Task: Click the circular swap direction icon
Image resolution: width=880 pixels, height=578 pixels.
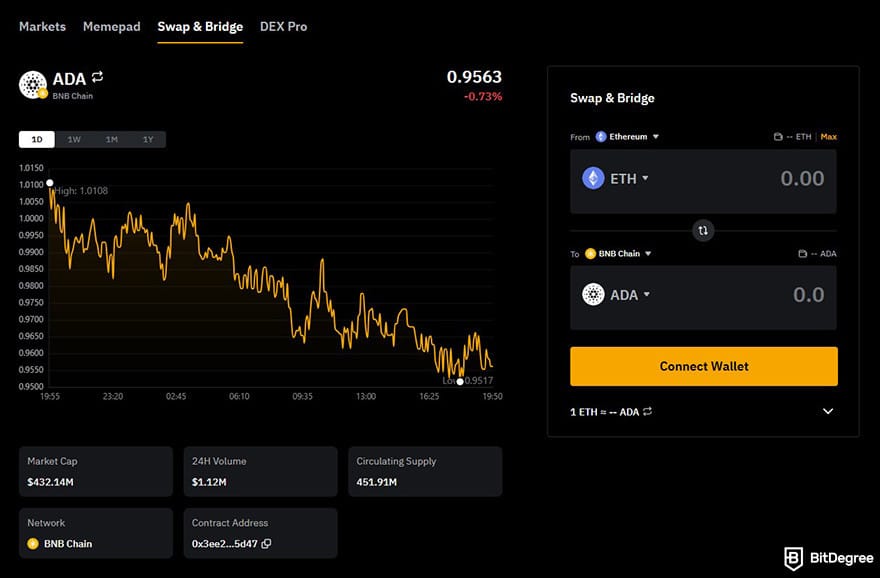Action: click(703, 230)
